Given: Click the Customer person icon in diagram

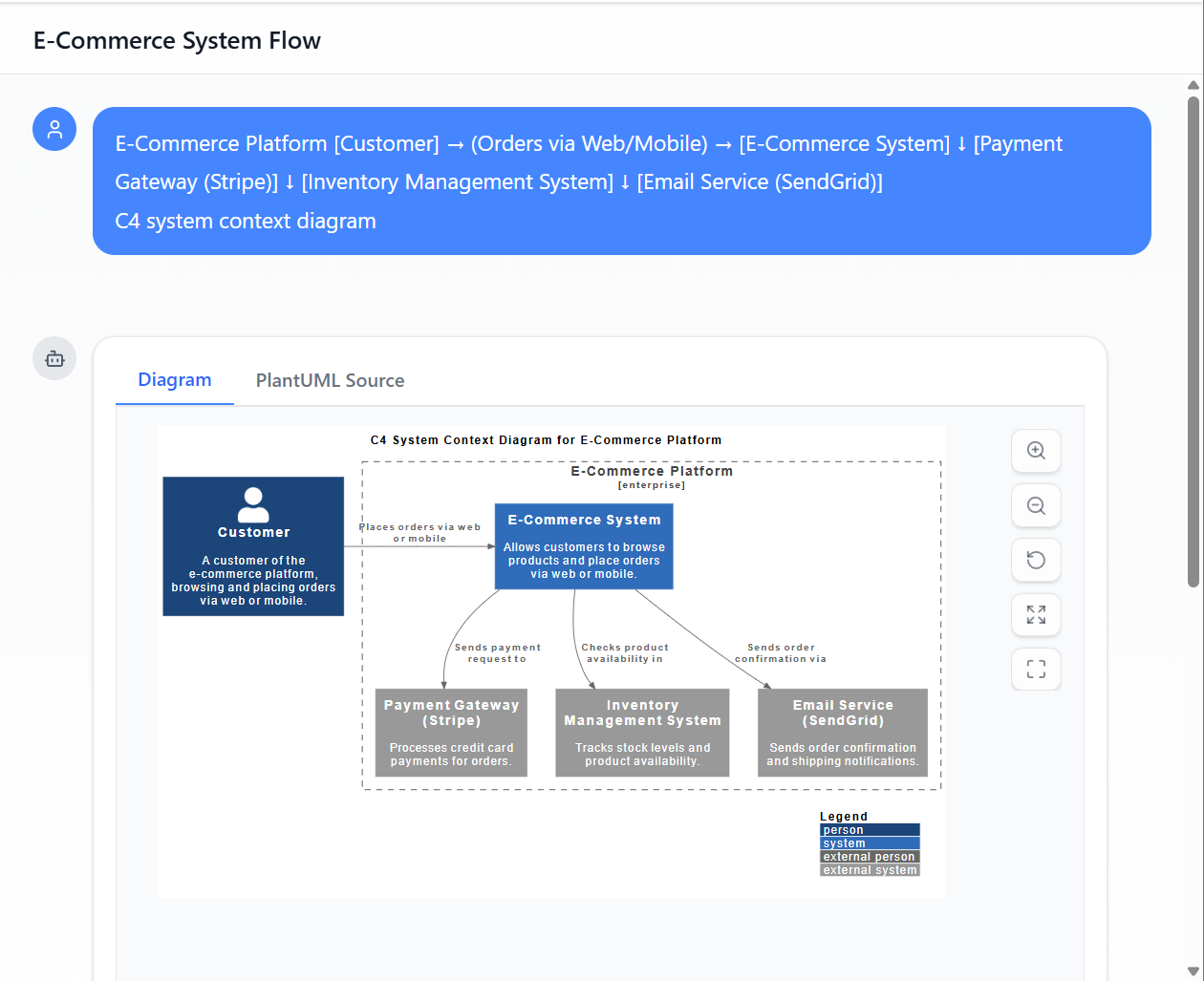Looking at the screenshot, I should tap(253, 504).
